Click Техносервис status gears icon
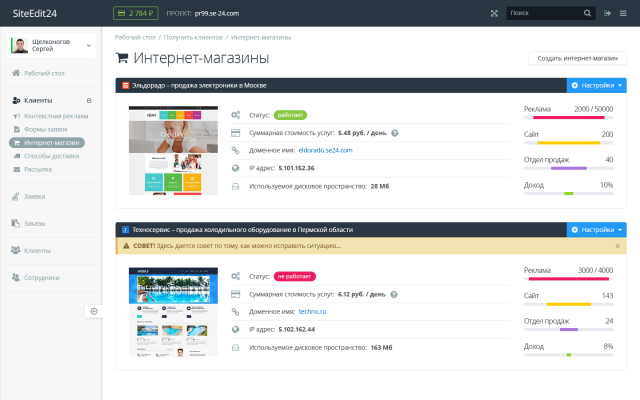This screenshot has height=400, width=640. pos(236,276)
